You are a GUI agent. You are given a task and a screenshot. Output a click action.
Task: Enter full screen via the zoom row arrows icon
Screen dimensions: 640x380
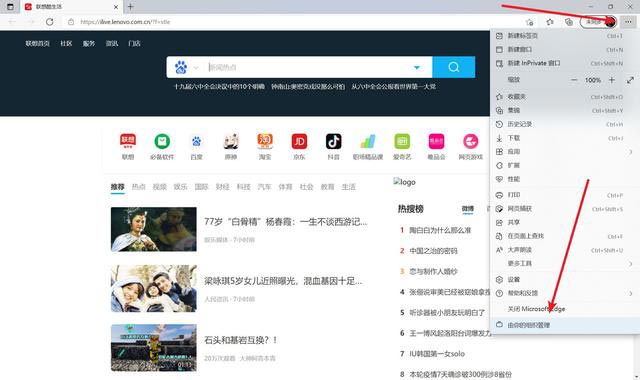pyautogui.click(x=630, y=80)
